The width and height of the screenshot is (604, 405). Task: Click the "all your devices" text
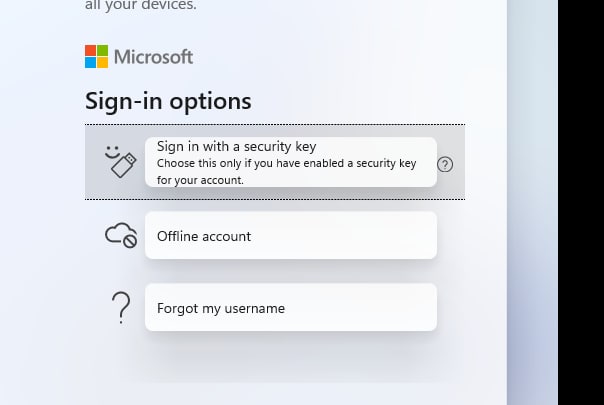[141, 5]
